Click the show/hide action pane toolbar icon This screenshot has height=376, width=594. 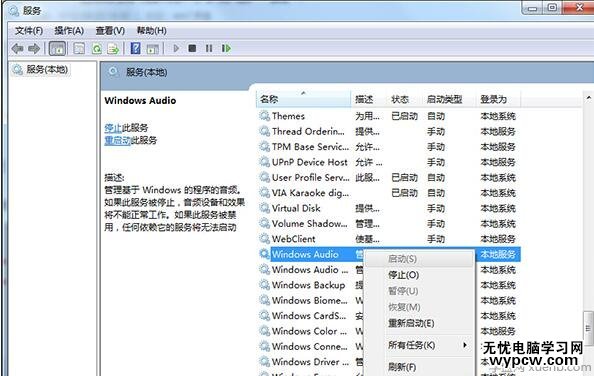[153, 48]
